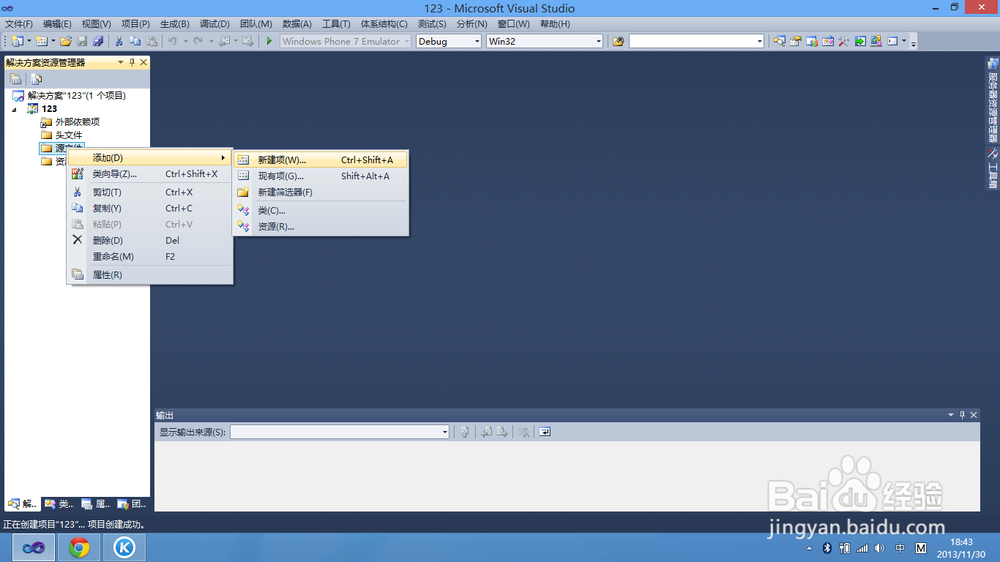Open the Show output from source dropdown

(445, 432)
